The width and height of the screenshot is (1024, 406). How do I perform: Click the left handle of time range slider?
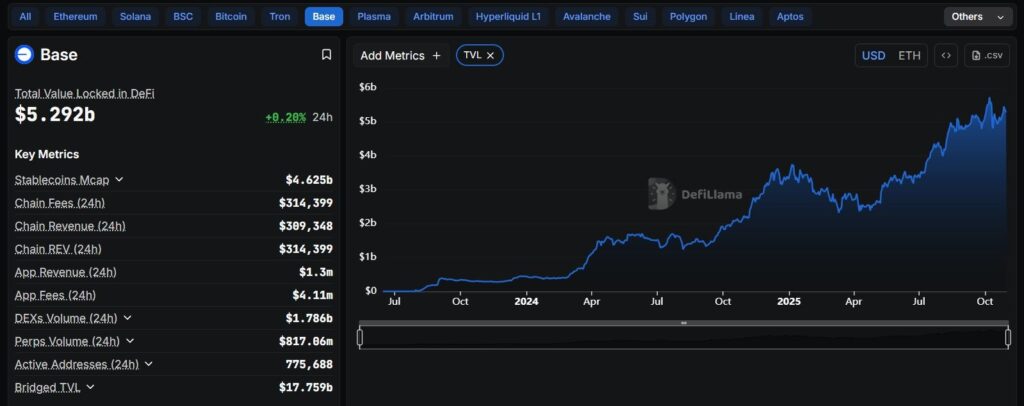[x=360, y=337]
